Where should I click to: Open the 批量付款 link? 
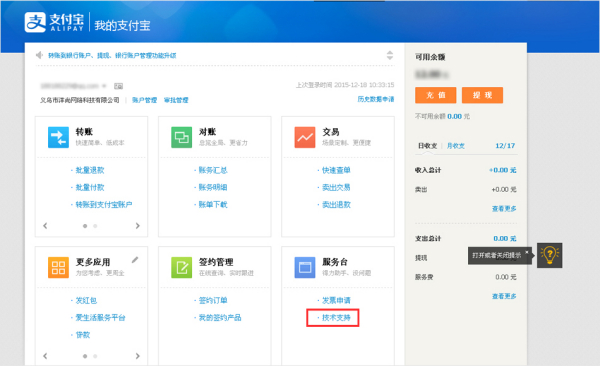[90, 187]
